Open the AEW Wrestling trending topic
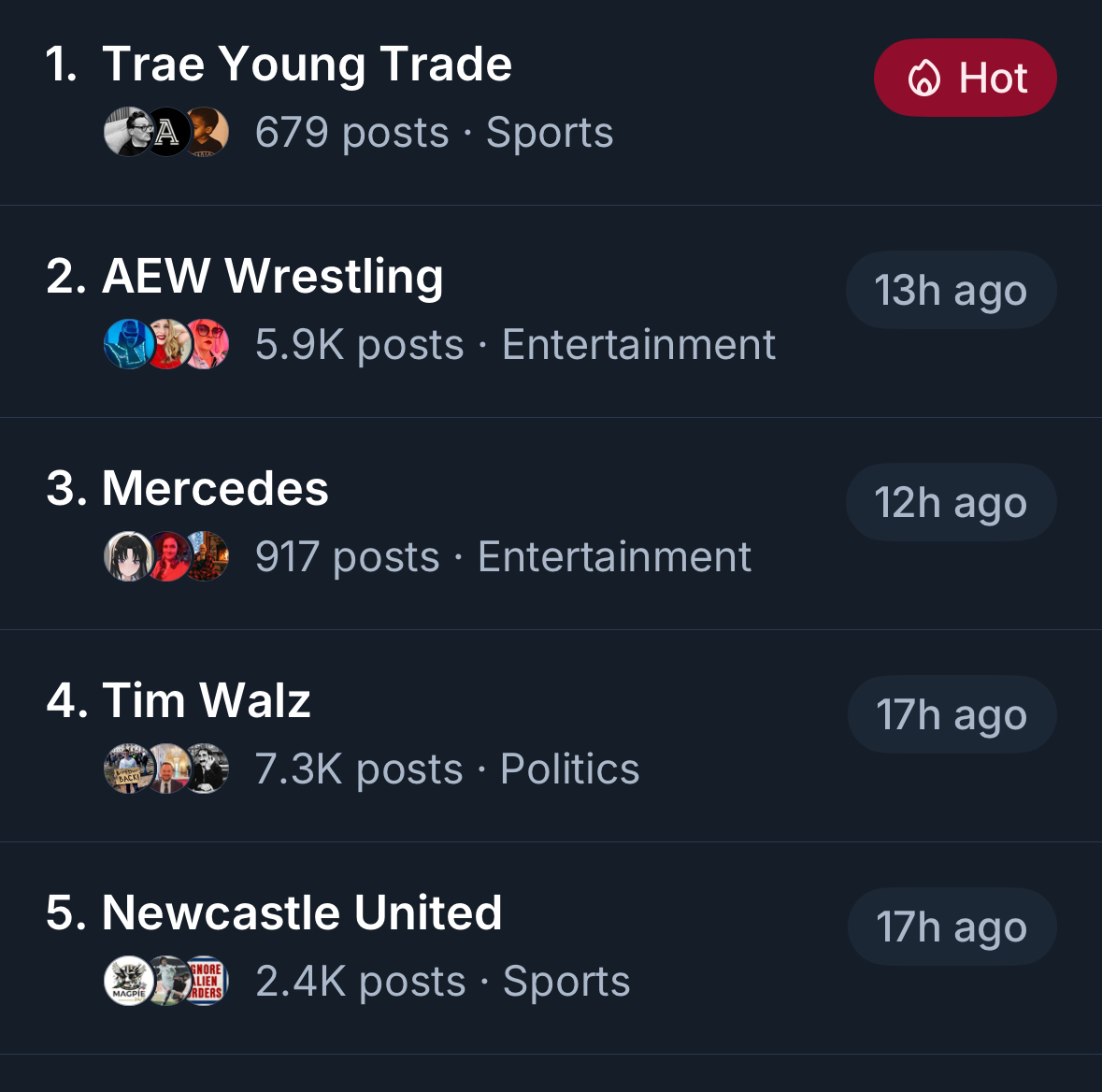The height and width of the screenshot is (1092, 1102). tap(272, 277)
